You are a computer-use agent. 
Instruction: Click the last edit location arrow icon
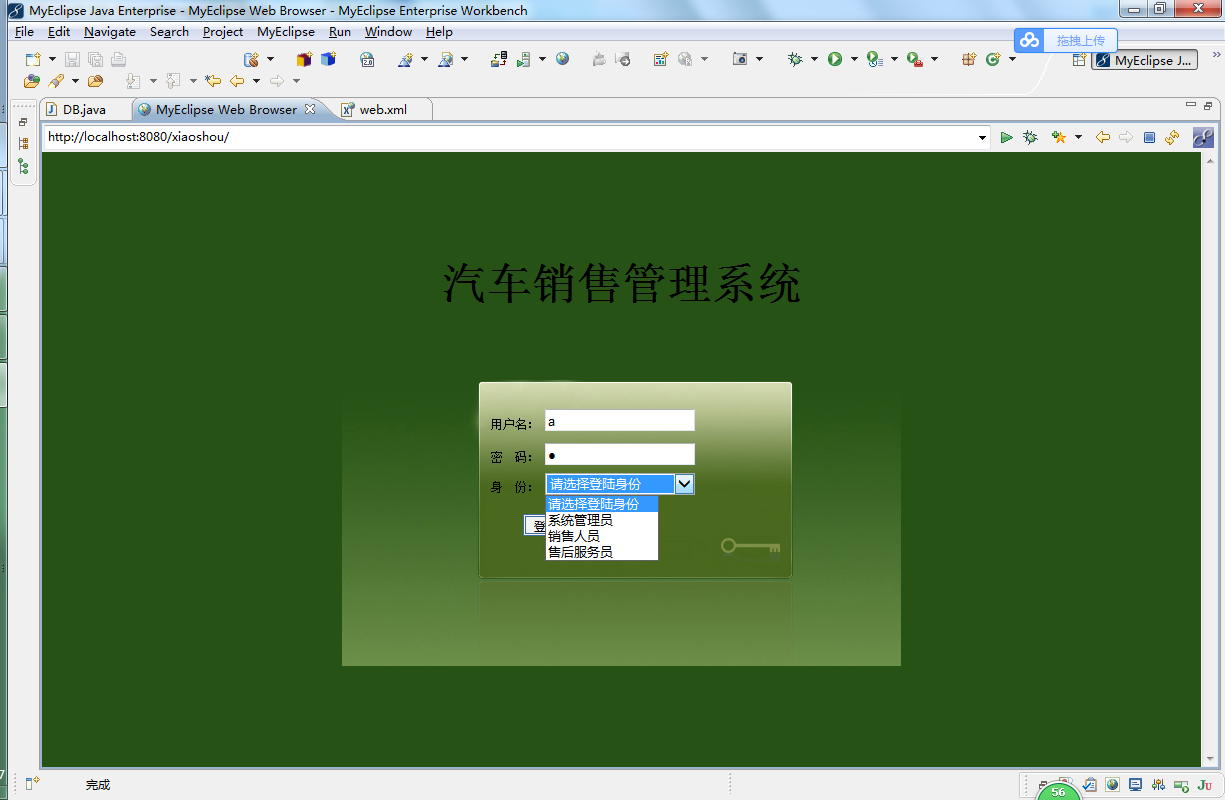pos(213,81)
